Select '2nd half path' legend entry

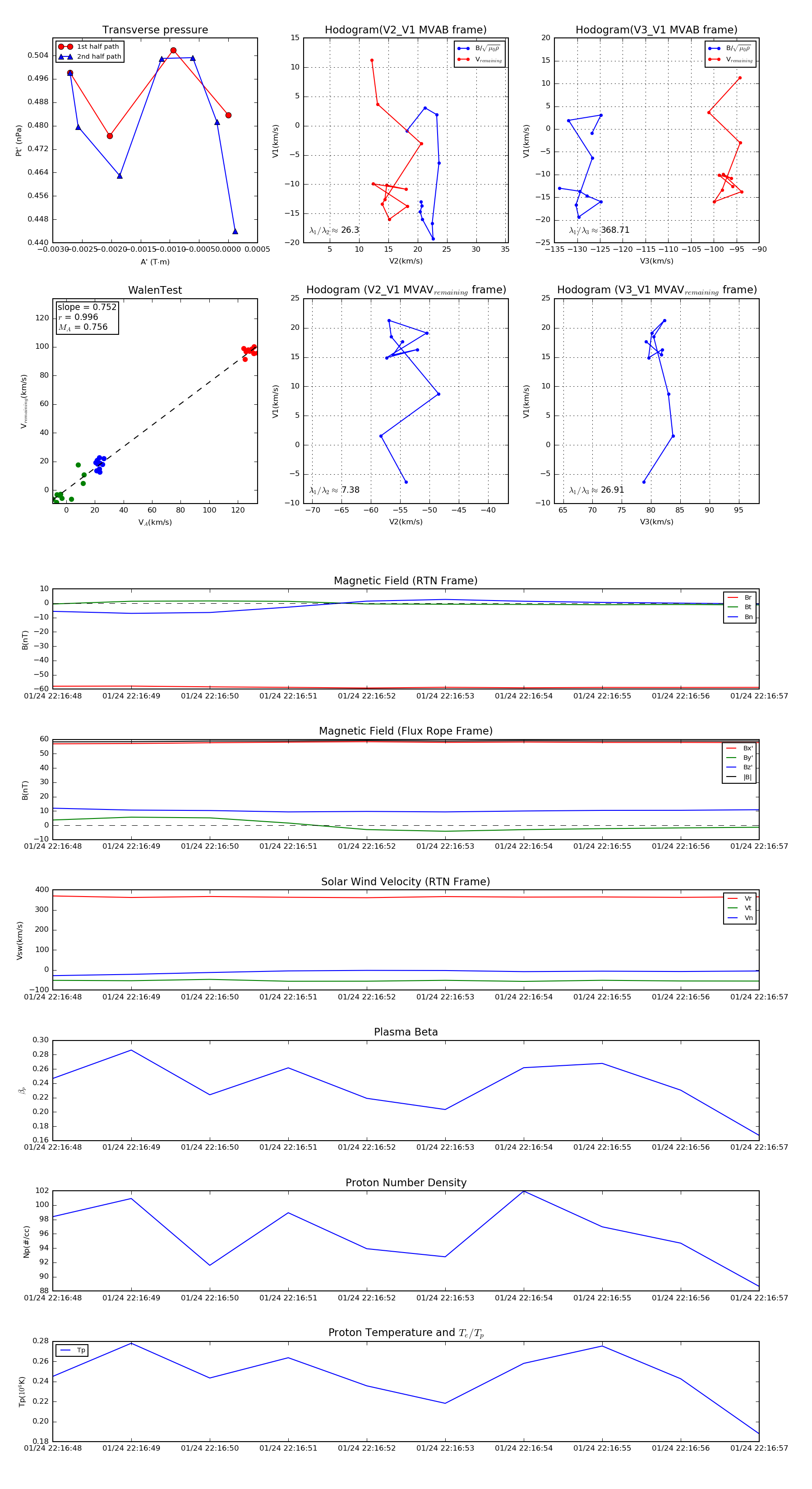[x=90, y=57]
